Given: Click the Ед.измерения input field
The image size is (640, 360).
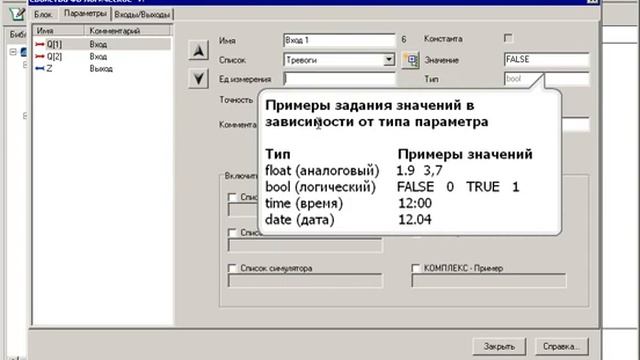Looking at the screenshot, I should click(x=339, y=79).
